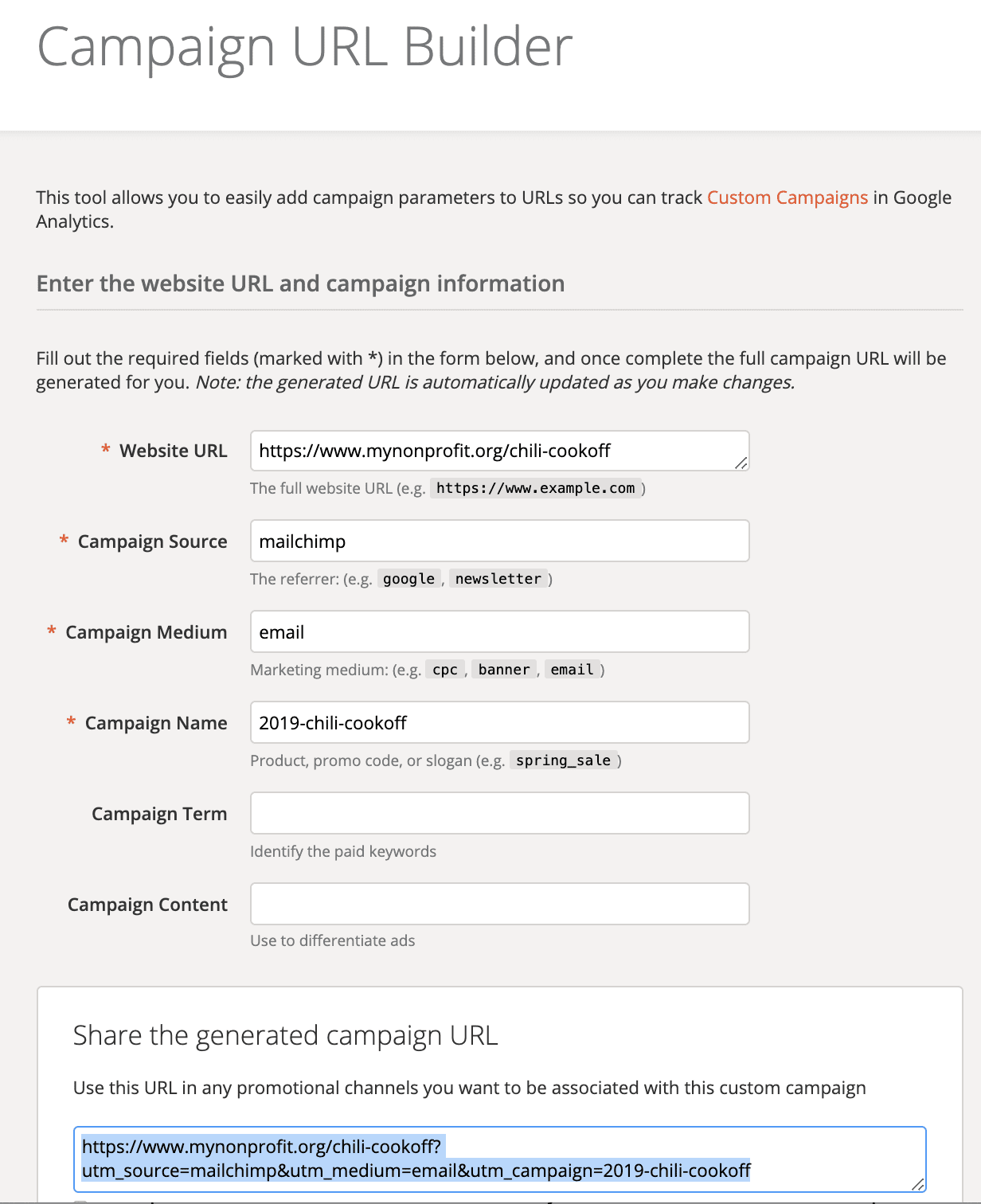Click the spring_sale example snippet
981x1204 pixels.
pyautogui.click(x=564, y=760)
